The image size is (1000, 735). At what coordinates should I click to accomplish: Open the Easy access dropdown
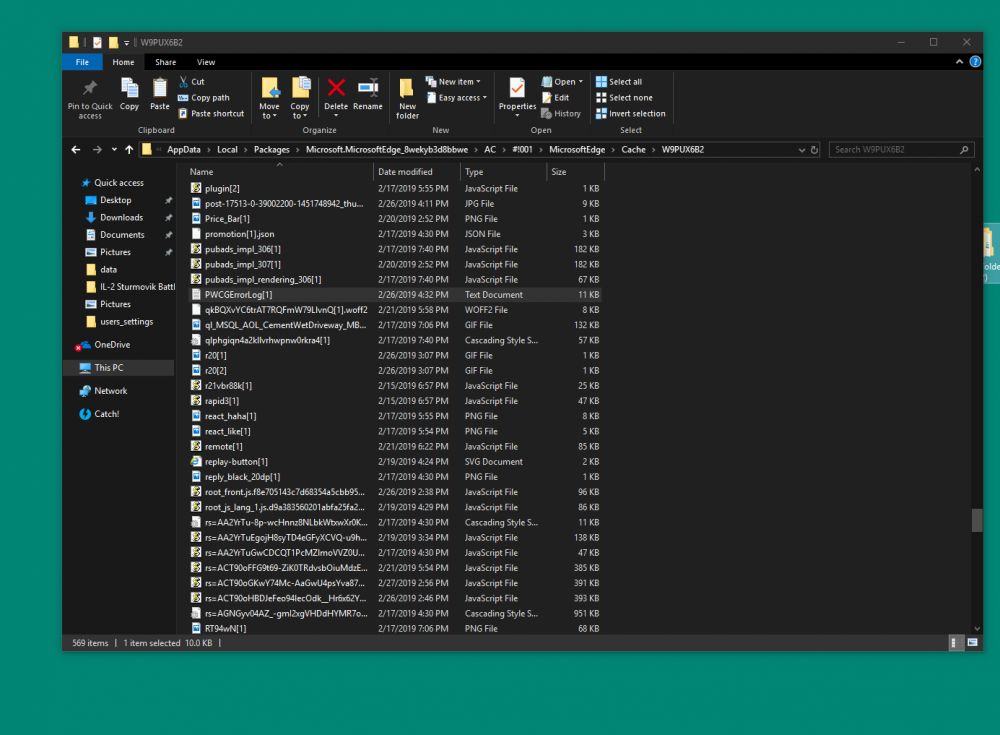462,98
